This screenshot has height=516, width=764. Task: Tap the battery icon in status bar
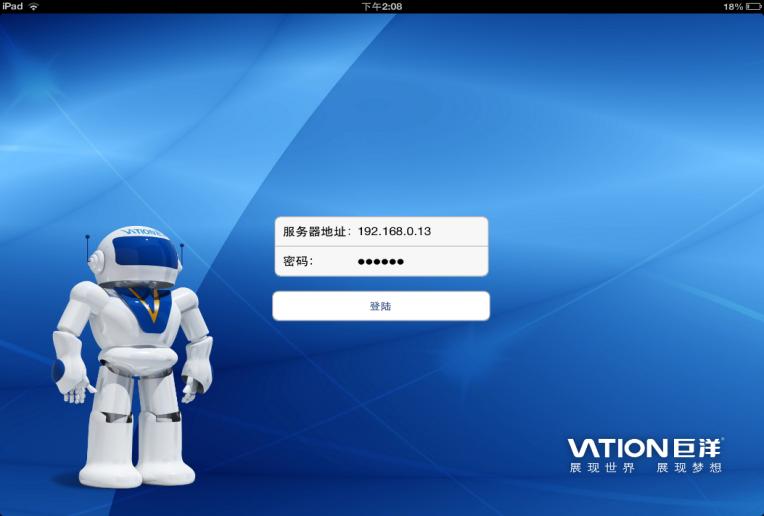click(x=752, y=6)
